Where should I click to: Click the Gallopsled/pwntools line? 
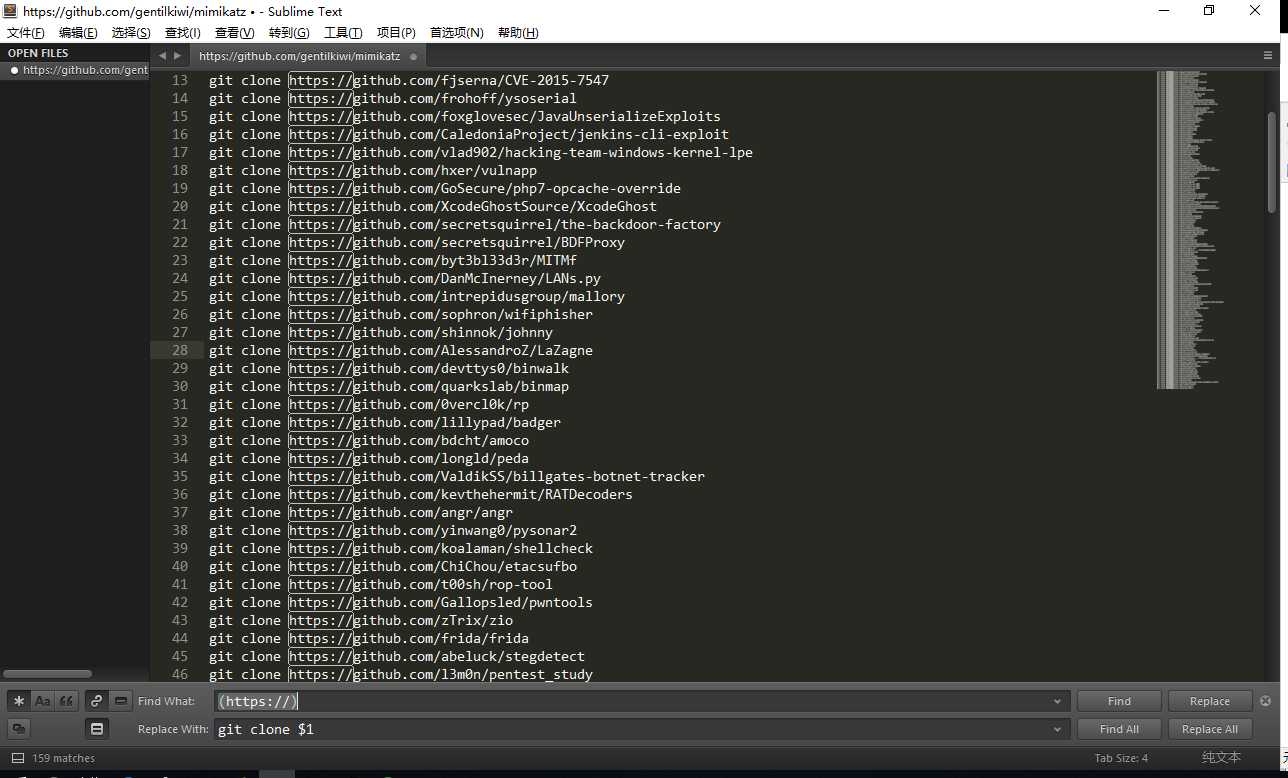pyautogui.click(x=401, y=602)
